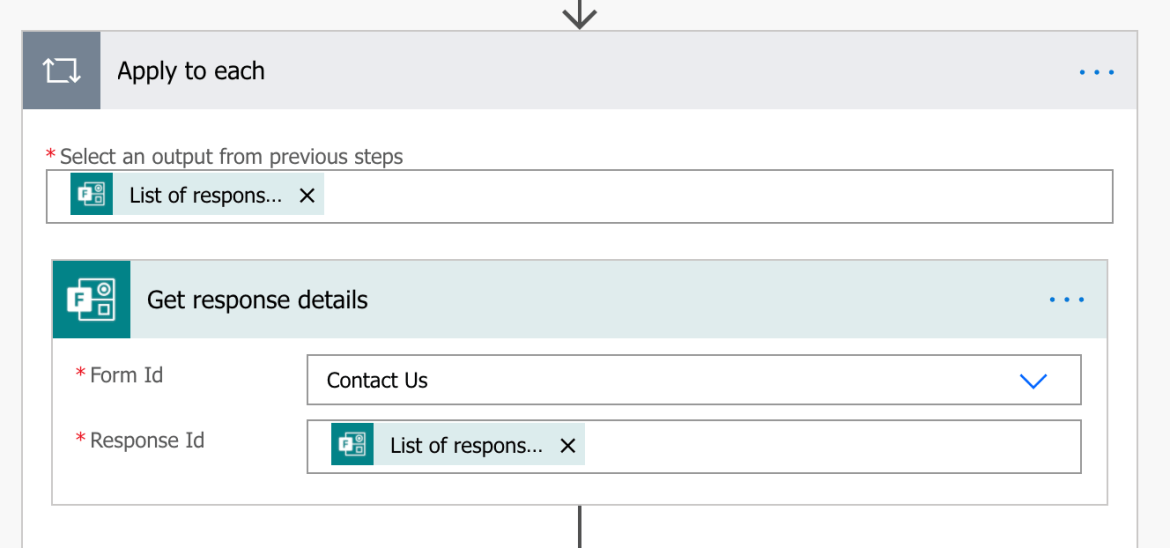Viewport: 1170px width, 548px height.
Task: Remove the token from Select an output field
Action: (x=307, y=196)
